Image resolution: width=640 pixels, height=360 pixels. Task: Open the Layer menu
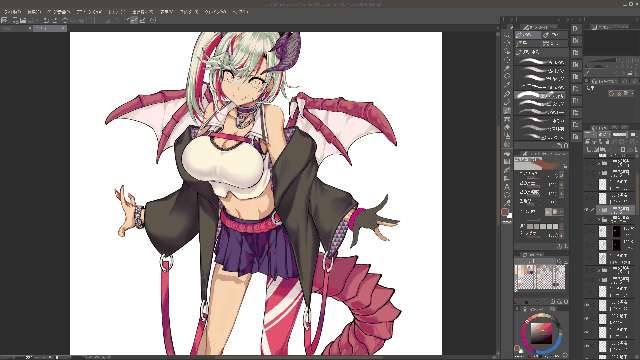[117, 12]
